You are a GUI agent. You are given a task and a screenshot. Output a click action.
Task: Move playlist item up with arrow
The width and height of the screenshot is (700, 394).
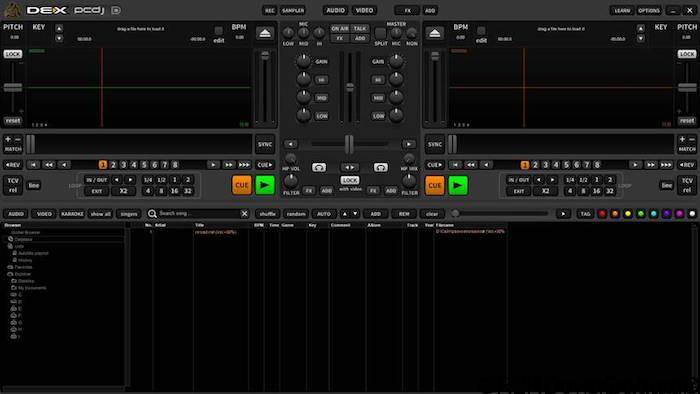pos(345,214)
